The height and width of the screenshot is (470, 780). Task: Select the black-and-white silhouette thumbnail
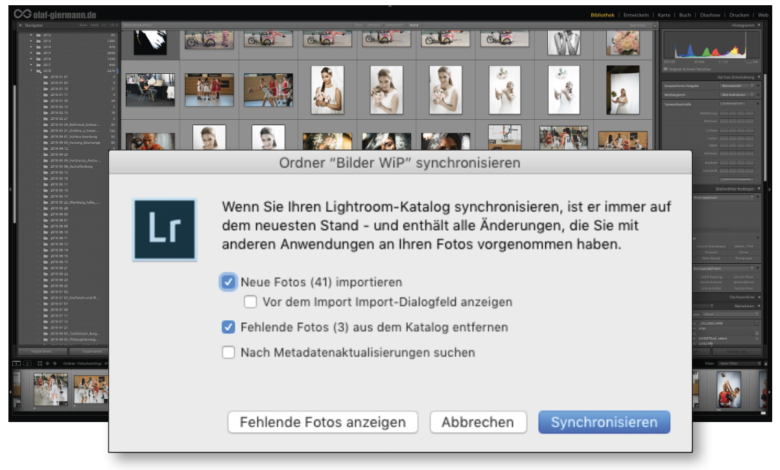pos(150,42)
